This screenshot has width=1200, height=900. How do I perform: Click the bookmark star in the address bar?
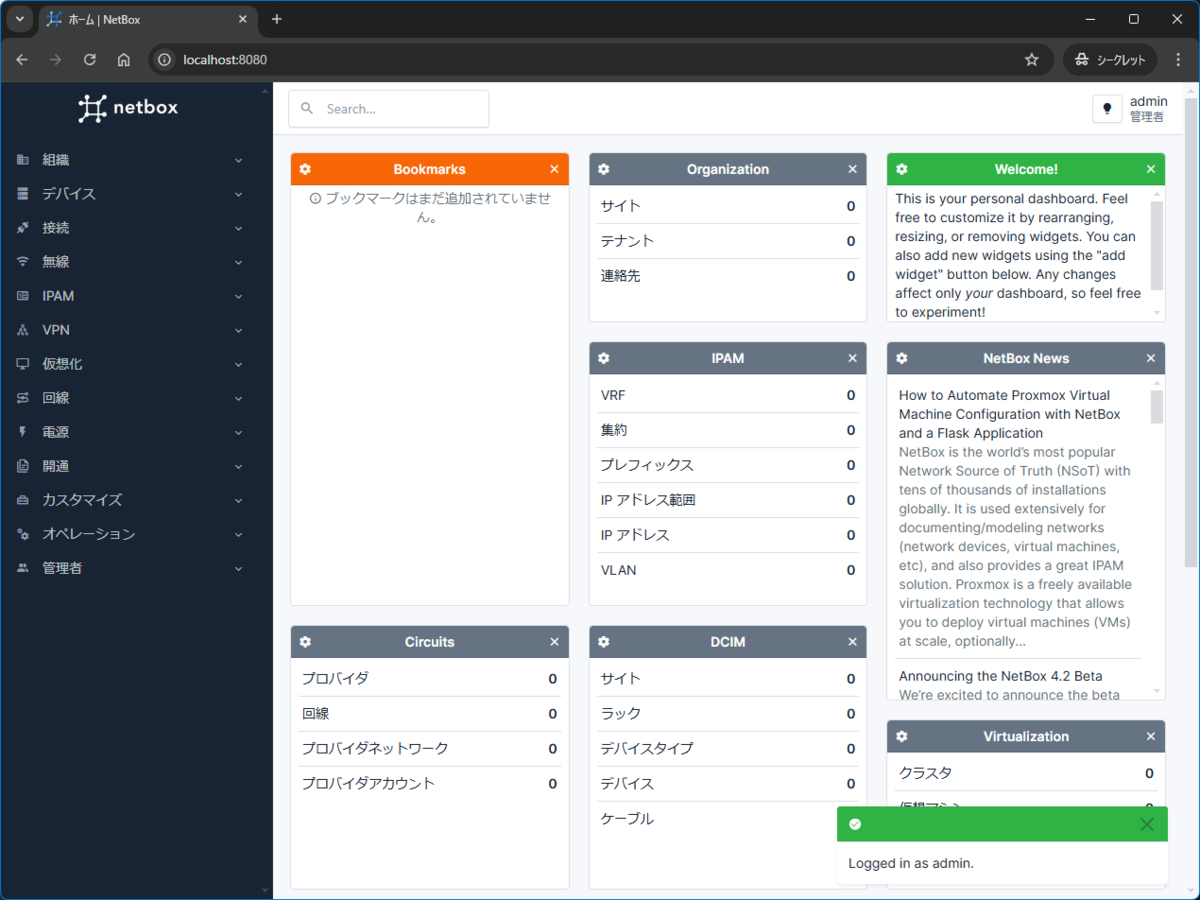coord(1032,60)
